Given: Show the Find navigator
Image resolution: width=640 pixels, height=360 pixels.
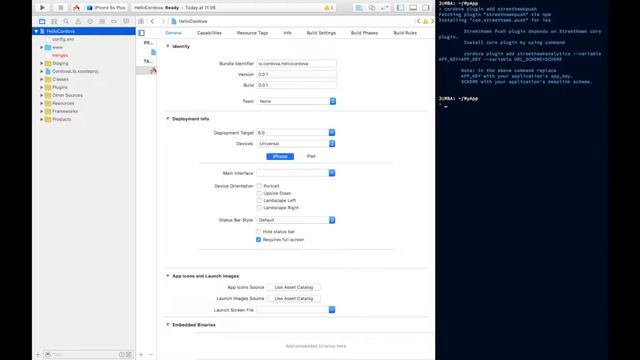Looking at the screenshot, I should pos(66,21).
